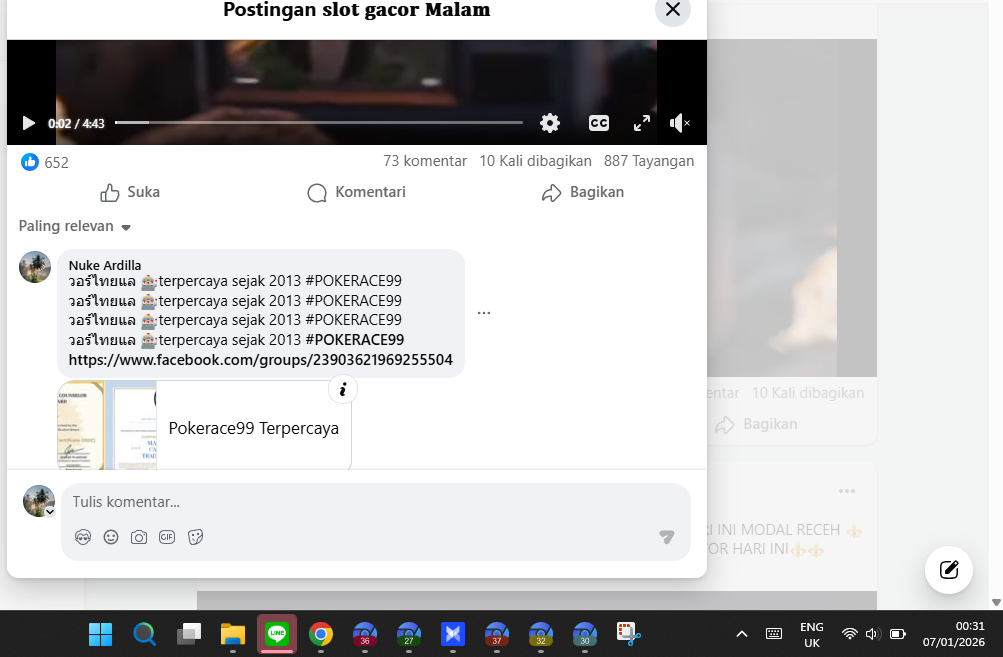The width and height of the screenshot is (1003, 657).
Task: Open Chrome profile 32 taskbar icon
Action: (x=541, y=634)
